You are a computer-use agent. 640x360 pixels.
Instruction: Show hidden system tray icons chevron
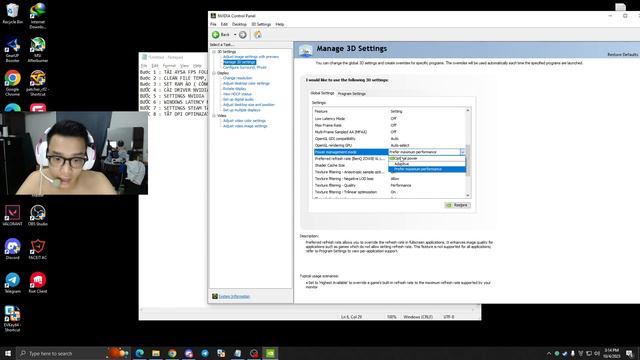click(549, 353)
